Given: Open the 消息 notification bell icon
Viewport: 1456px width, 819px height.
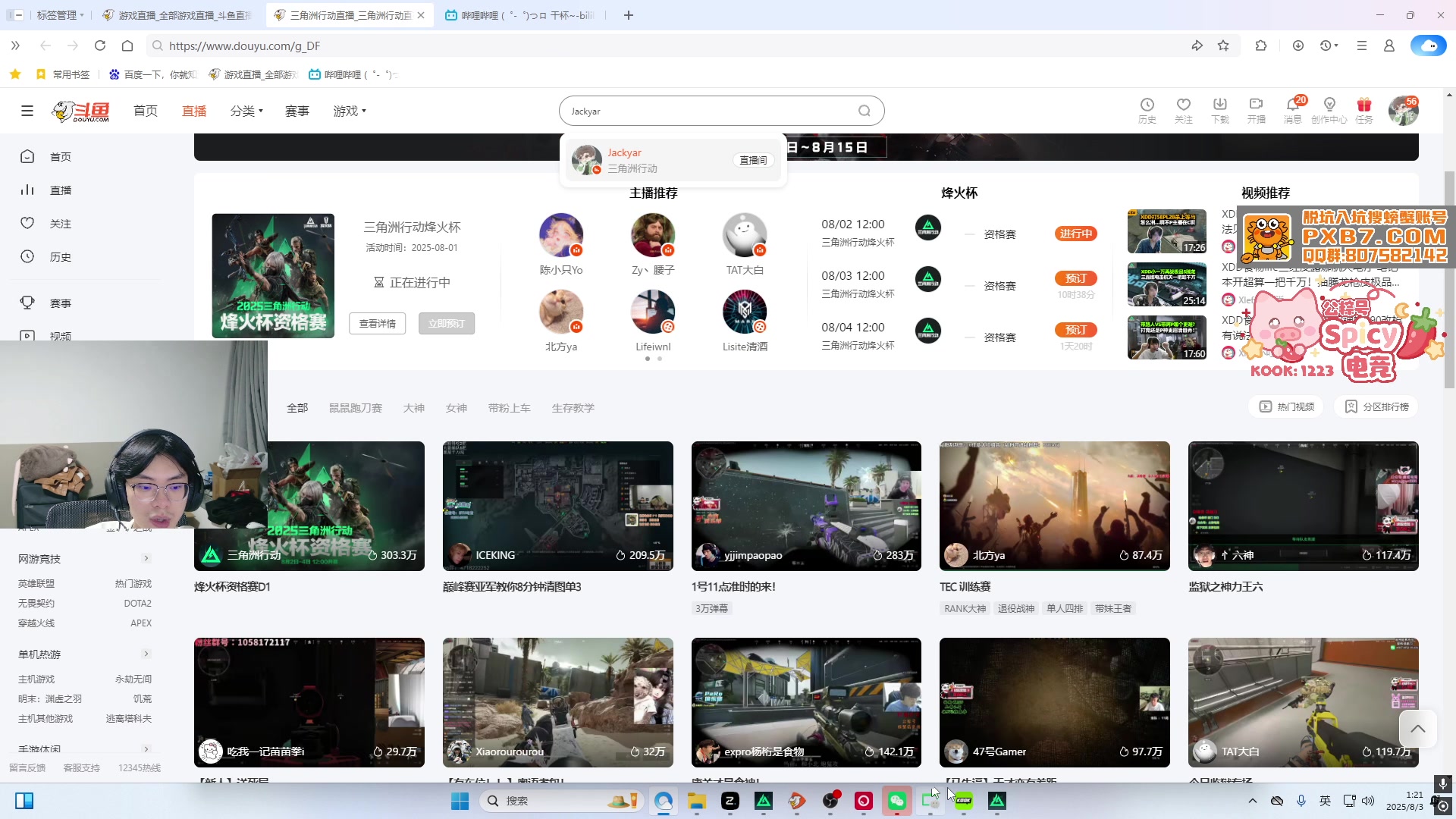Looking at the screenshot, I should click(x=1292, y=110).
